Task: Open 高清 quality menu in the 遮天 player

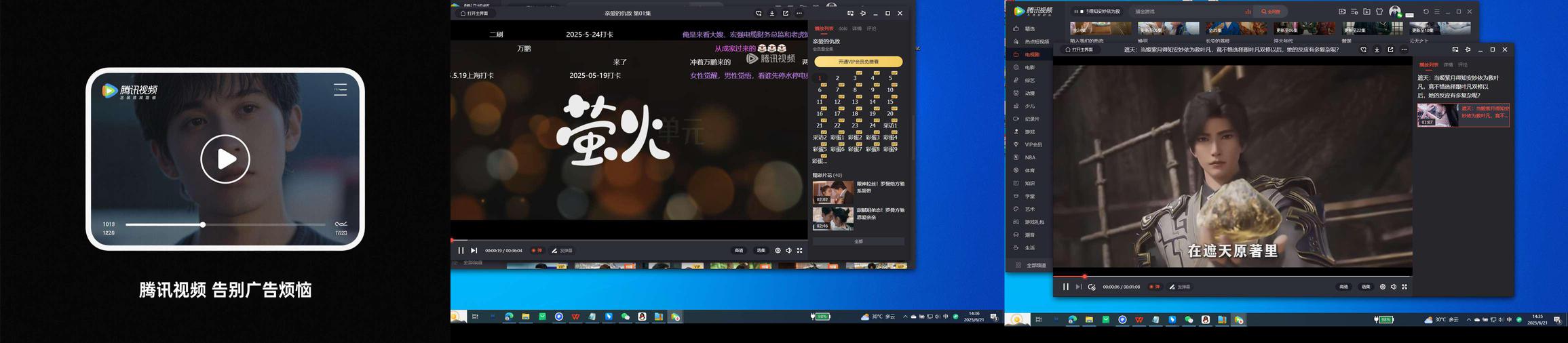Action: (1343, 287)
